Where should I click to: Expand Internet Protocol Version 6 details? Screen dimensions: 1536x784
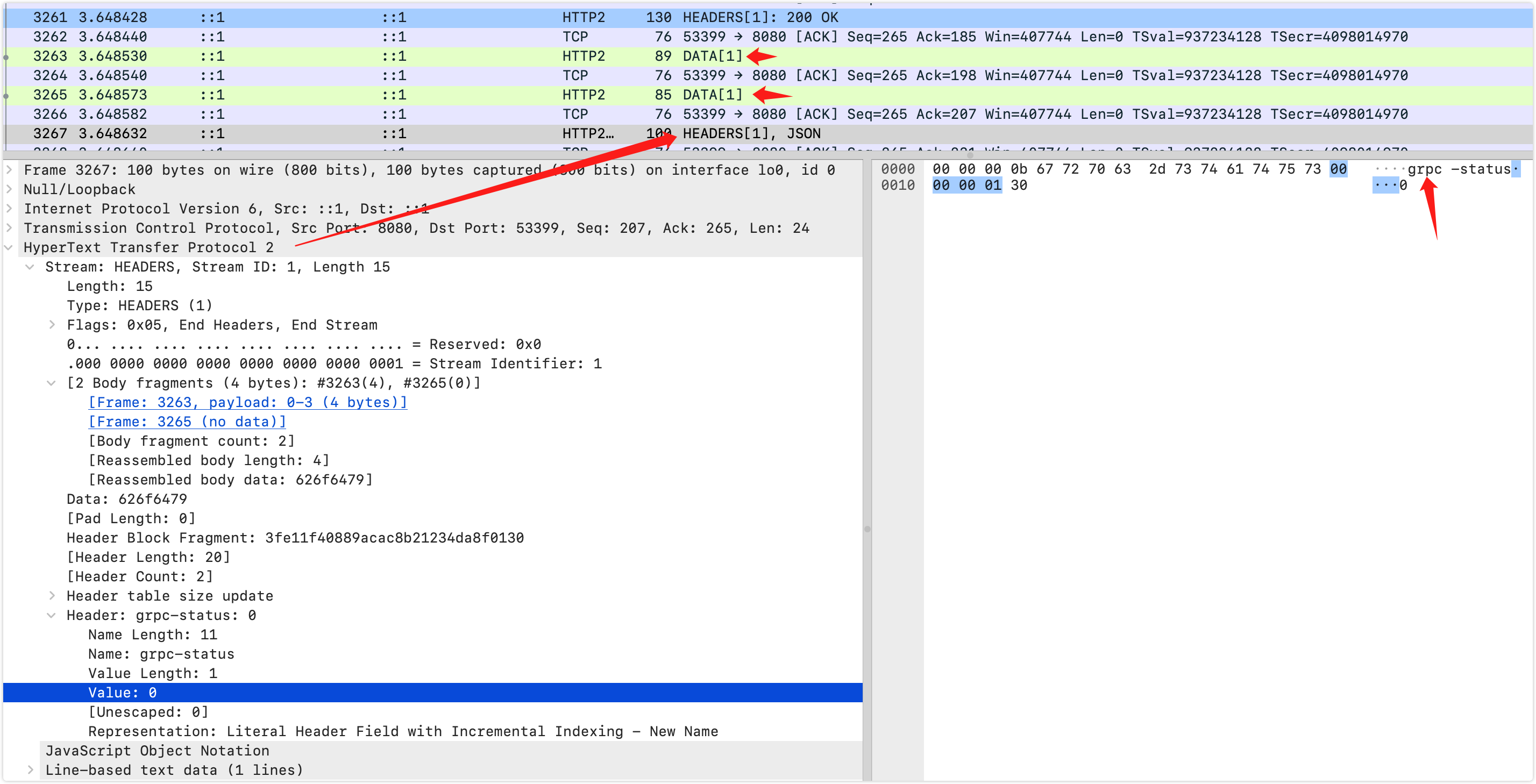(x=9, y=209)
